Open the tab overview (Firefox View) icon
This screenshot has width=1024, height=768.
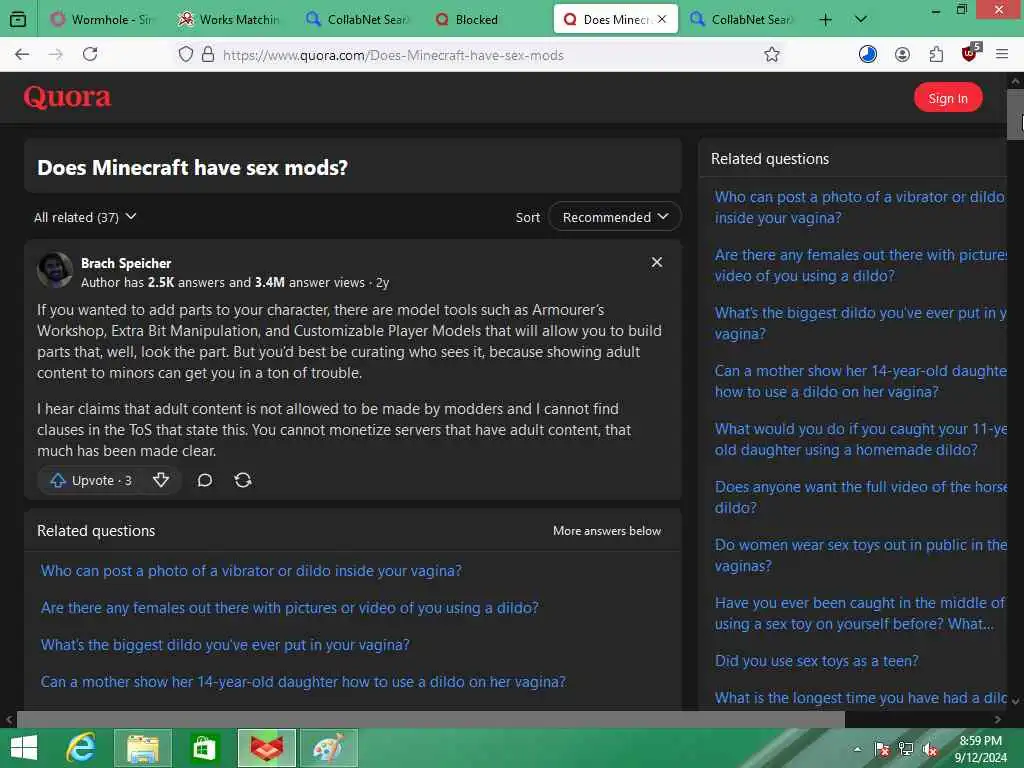coord(18,20)
